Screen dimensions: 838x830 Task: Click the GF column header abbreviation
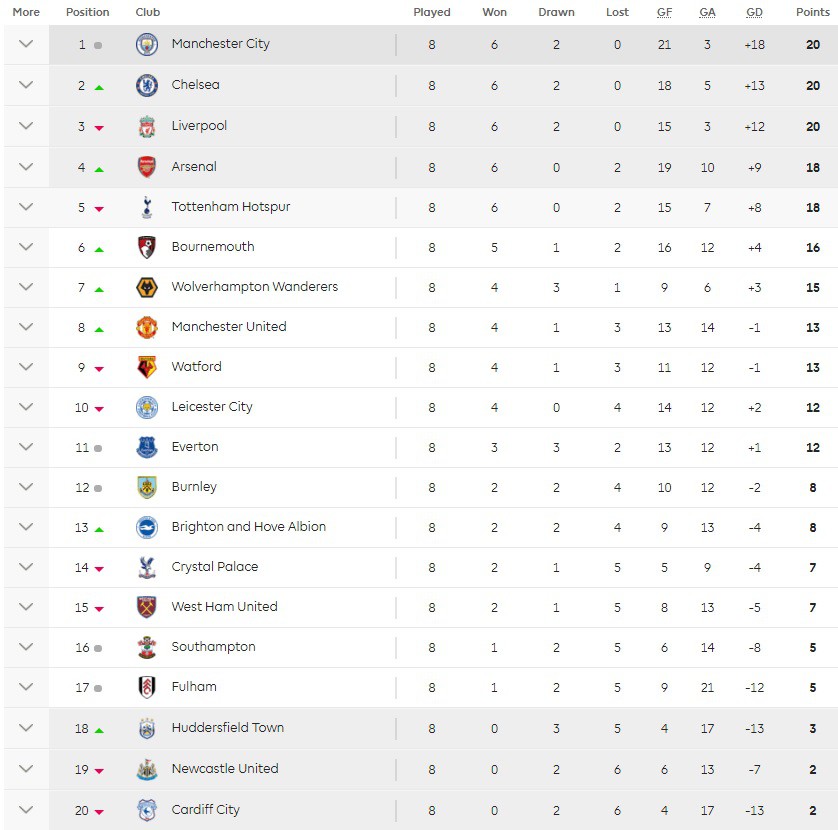(x=664, y=12)
